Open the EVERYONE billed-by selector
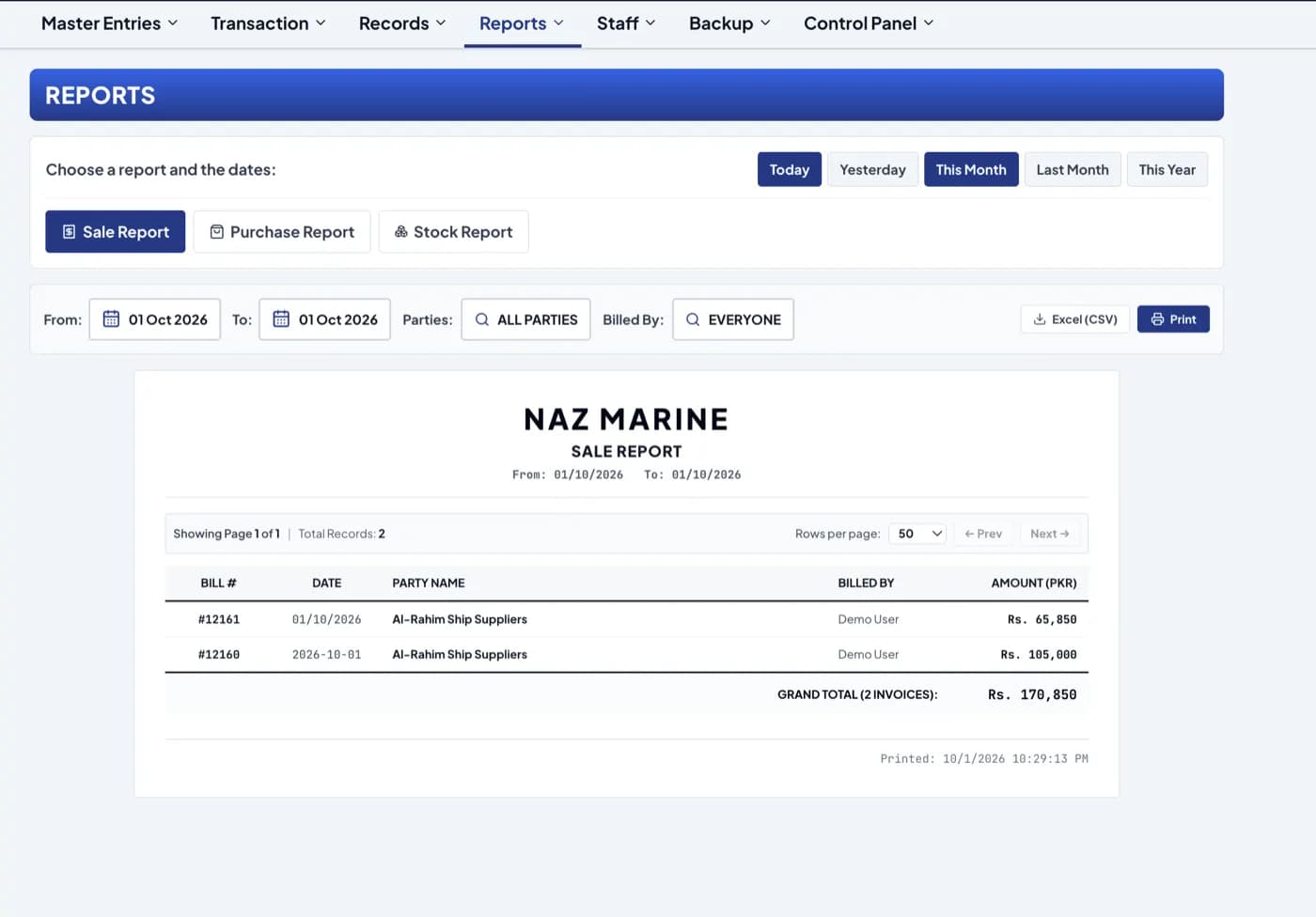Image resolution: width=1316 pixels, height=917 pixels. click(733, 319)
